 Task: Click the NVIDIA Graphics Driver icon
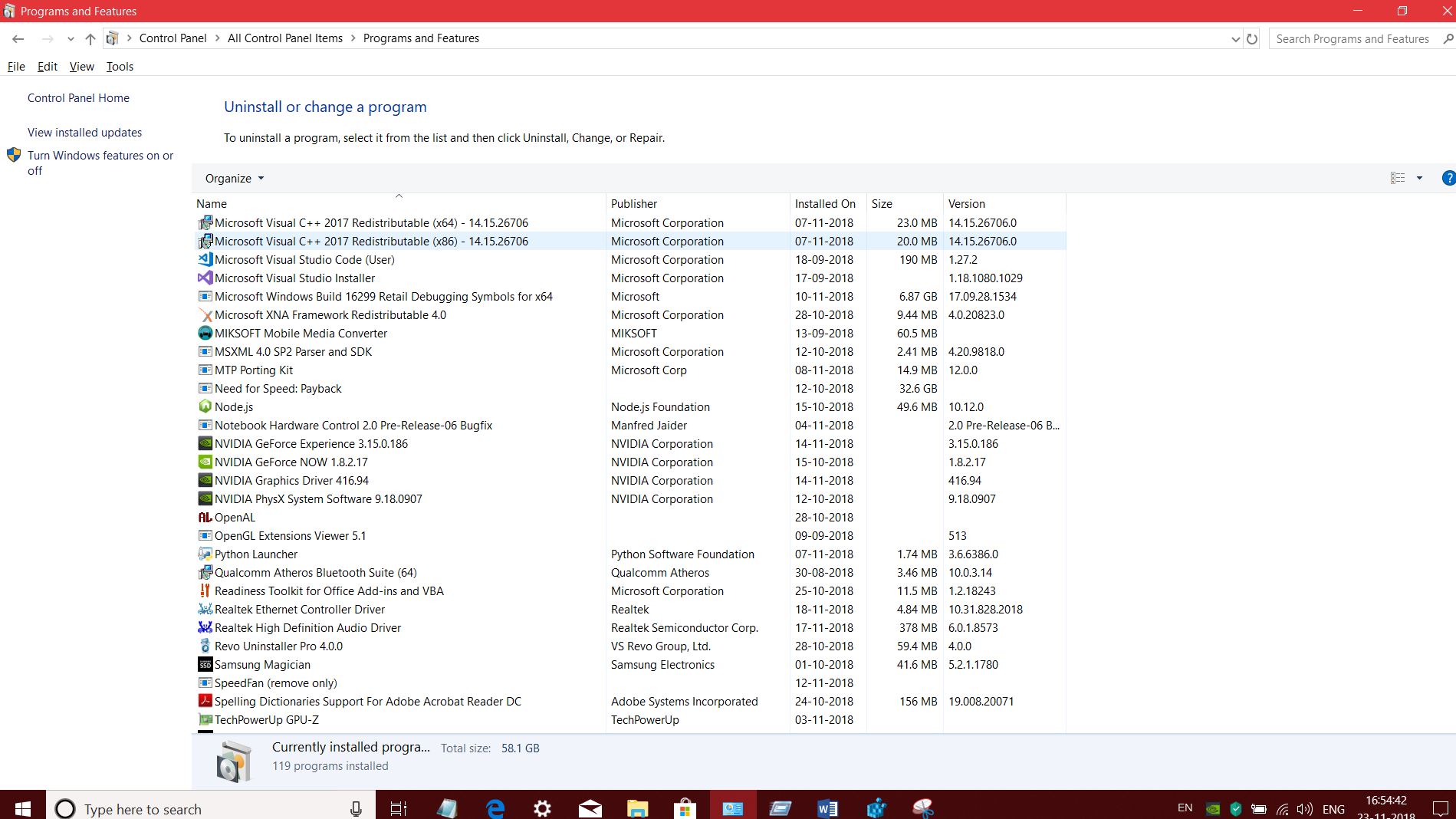(205, 480)
